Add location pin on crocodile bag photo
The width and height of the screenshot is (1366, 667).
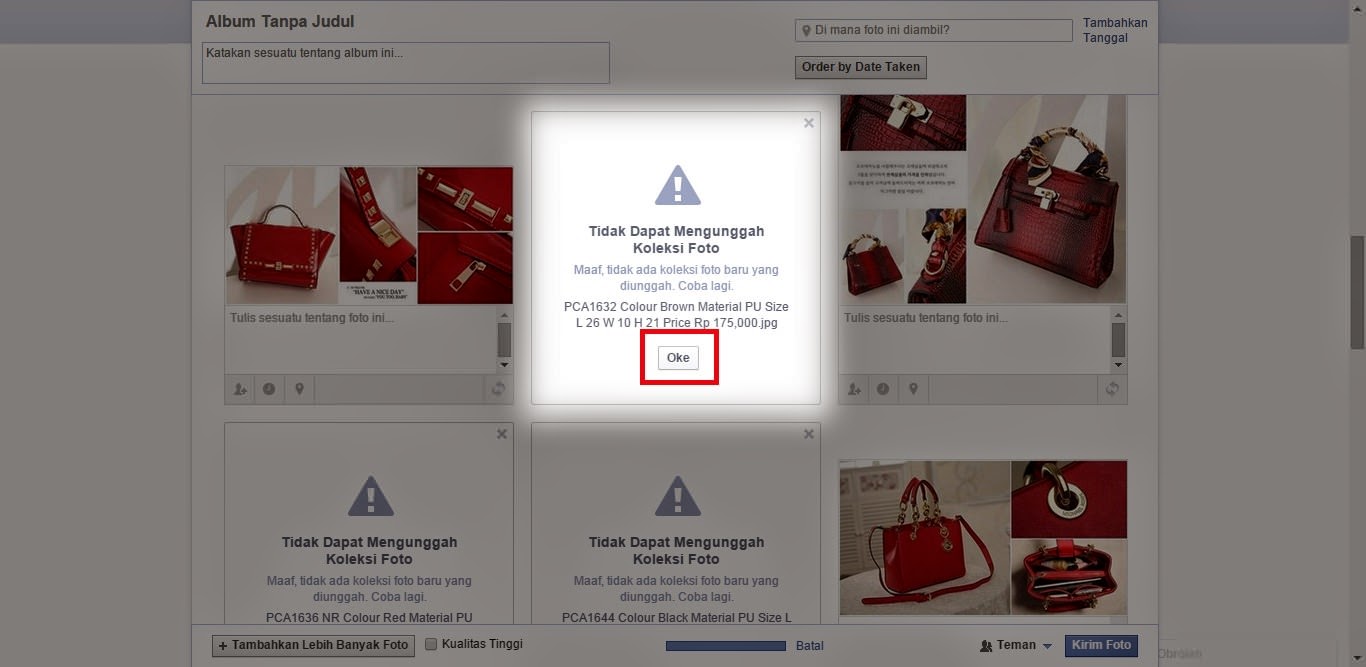(x=913, y=390)
